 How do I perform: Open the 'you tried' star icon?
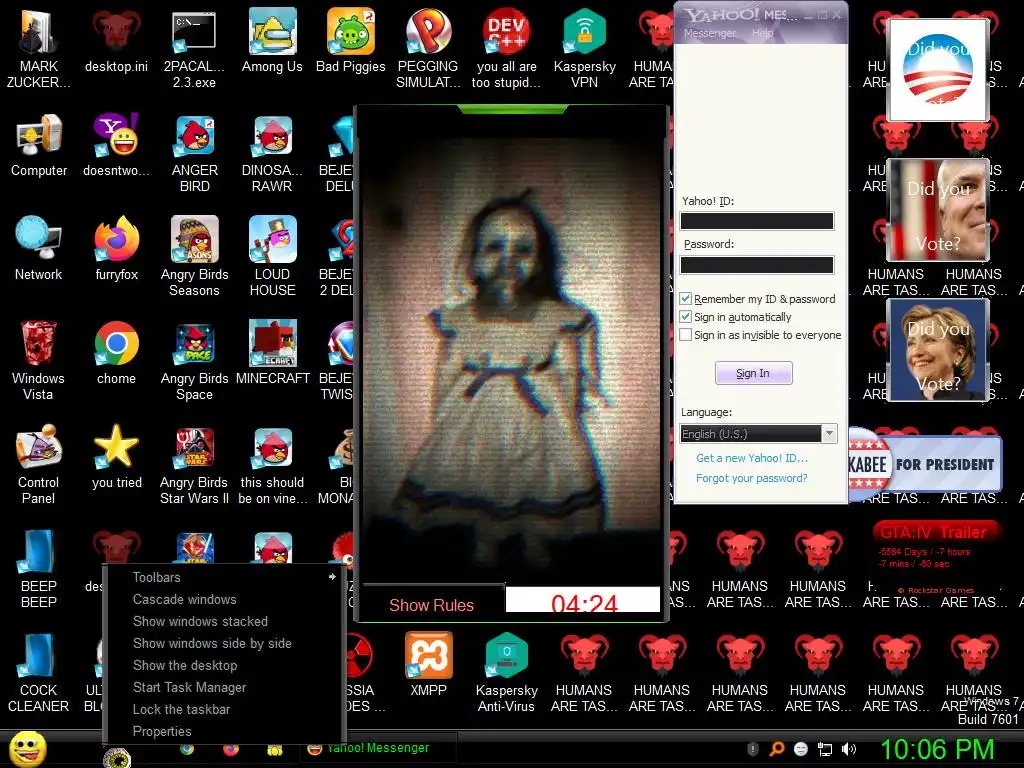tap(116, 456)
